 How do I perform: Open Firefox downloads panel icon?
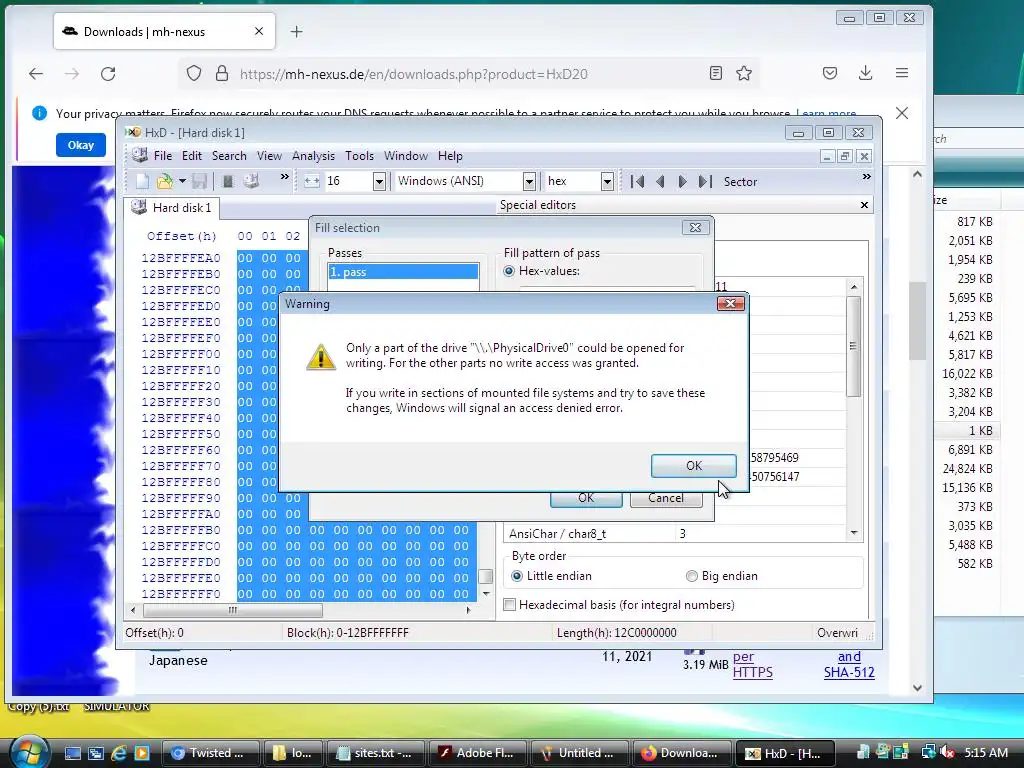[865, 73]
